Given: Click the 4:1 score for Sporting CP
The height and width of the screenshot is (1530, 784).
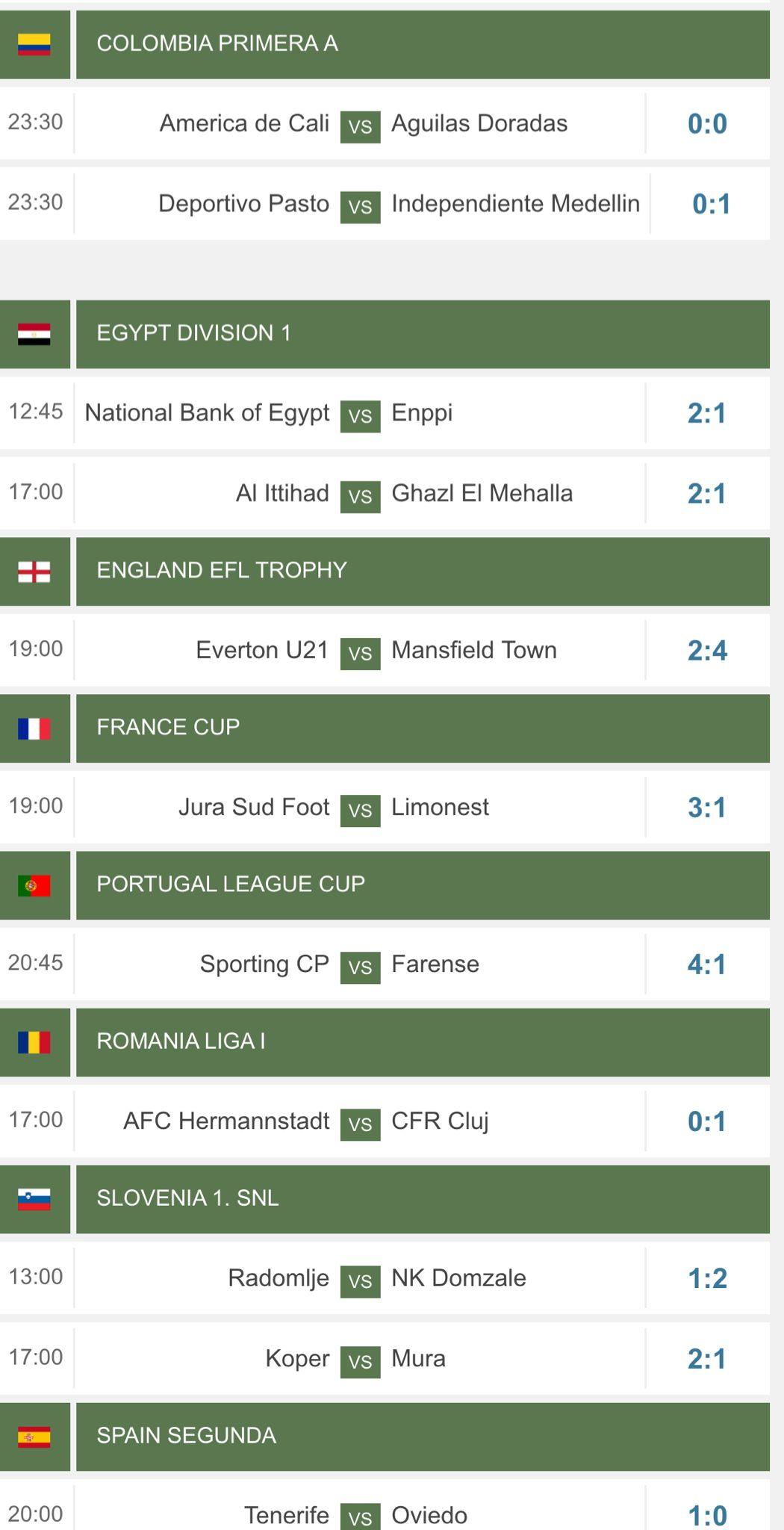Looking at the screenshot, I should (x=707, y=964).
